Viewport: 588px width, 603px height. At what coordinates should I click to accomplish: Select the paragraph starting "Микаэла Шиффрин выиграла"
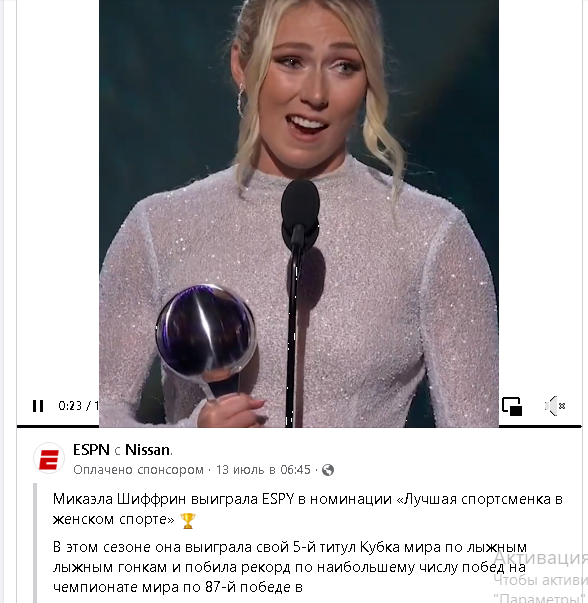point(308,509)
